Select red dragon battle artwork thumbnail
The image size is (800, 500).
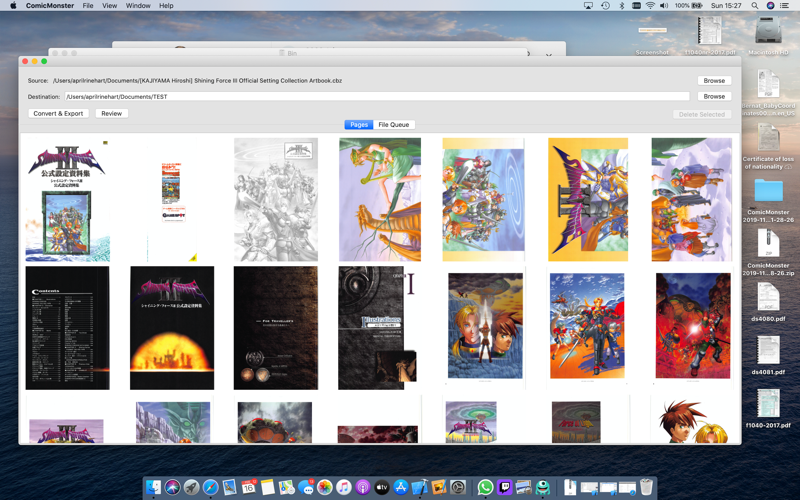[x=693, y=327]
